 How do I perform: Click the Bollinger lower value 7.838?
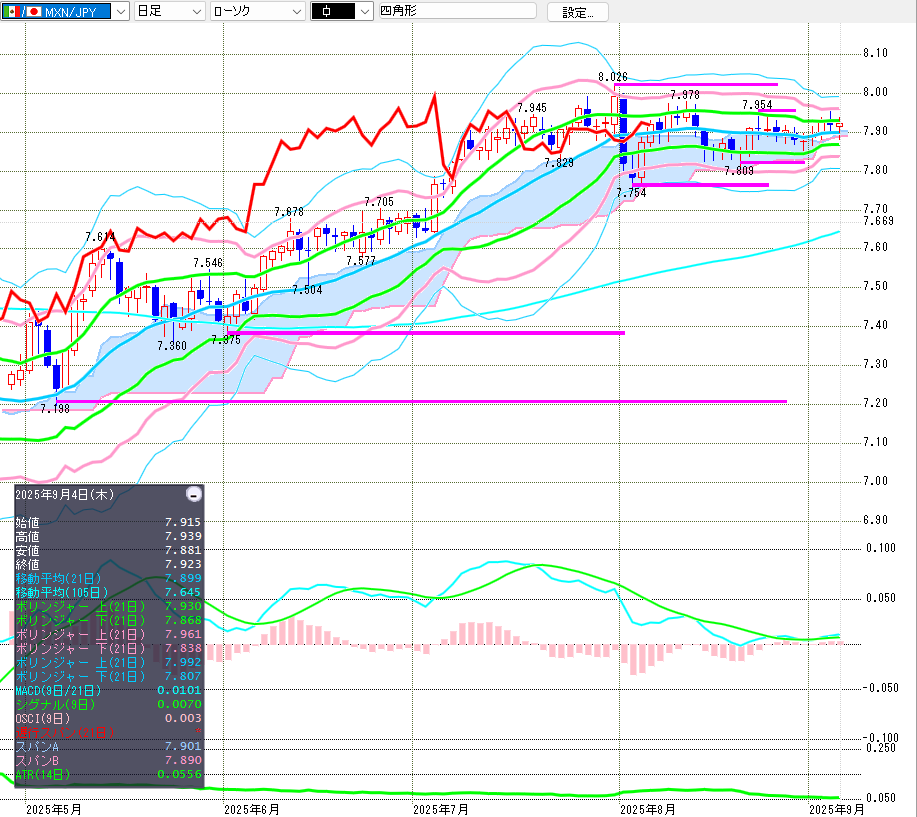click(182, 649)
